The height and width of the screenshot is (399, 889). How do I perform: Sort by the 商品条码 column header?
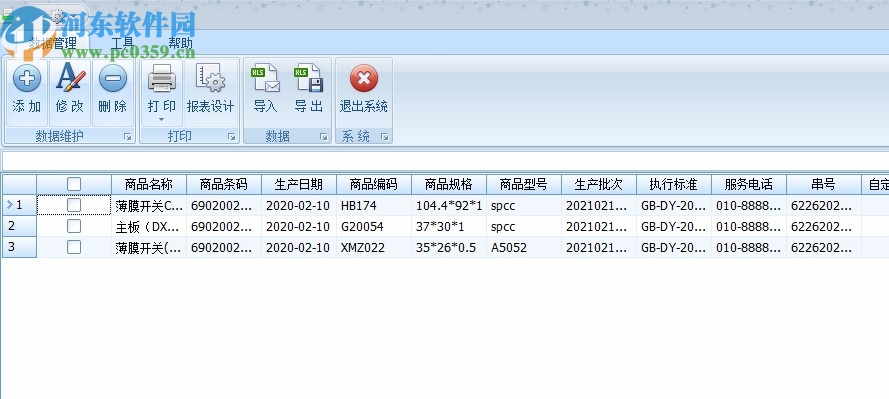[x=224, y=184]
